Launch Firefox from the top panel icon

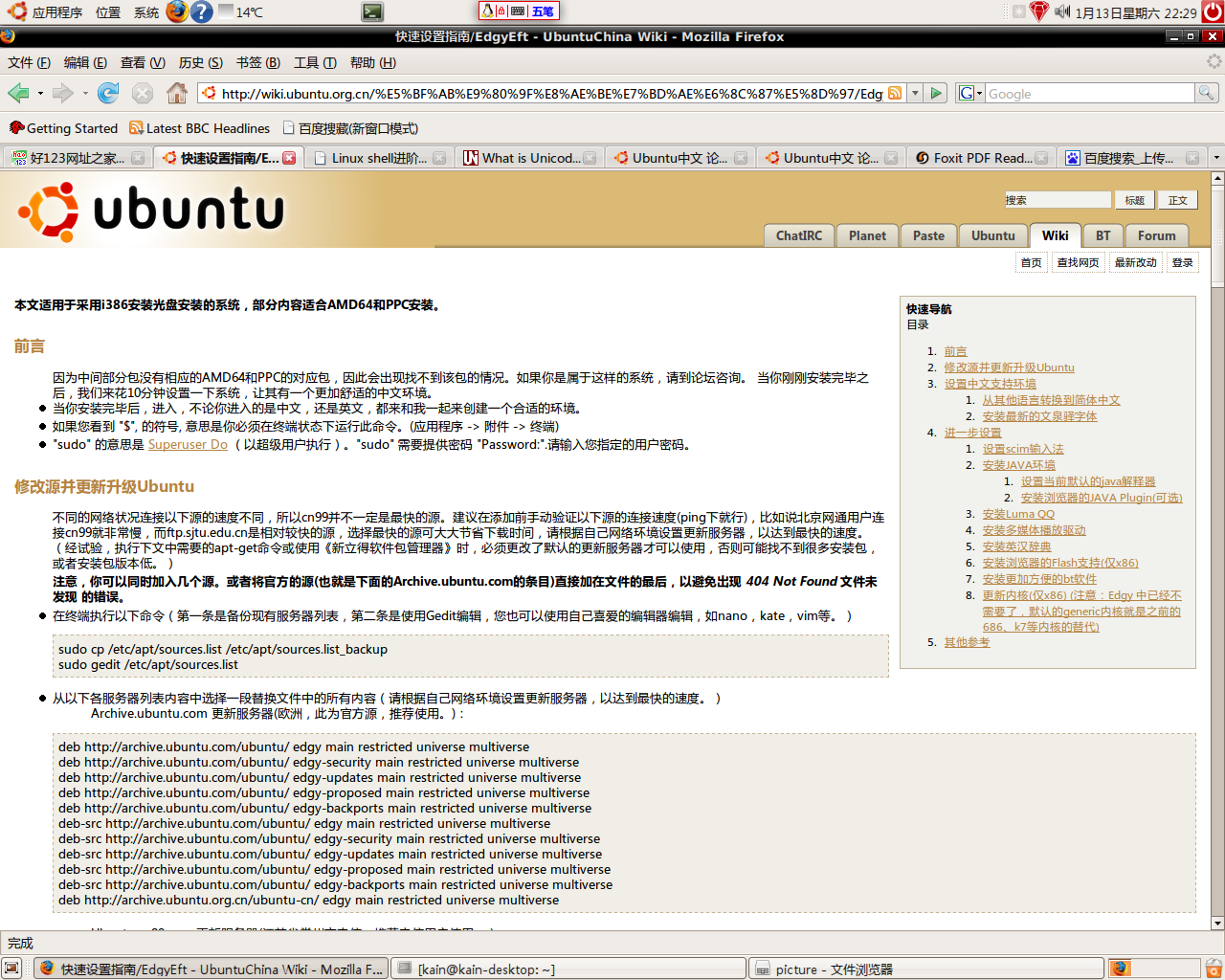[x=177, y=11]
